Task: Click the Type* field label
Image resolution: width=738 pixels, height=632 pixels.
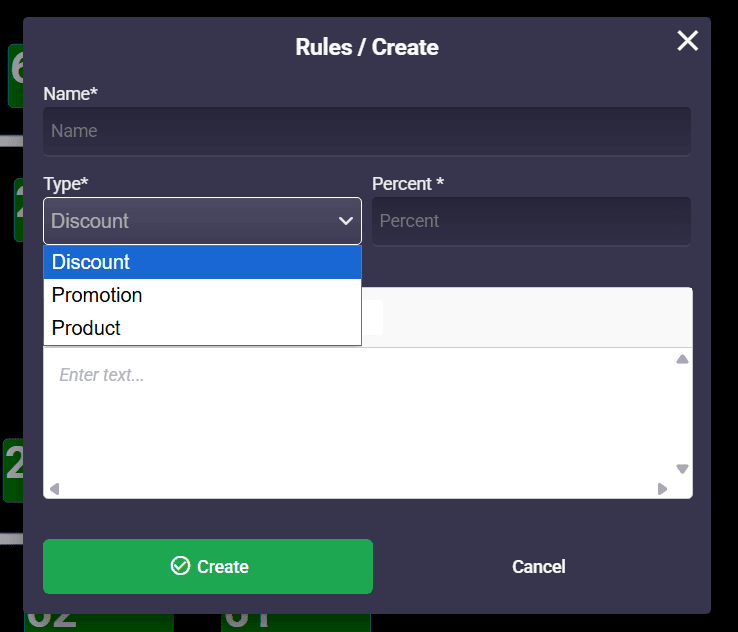Action: (66, 184)
